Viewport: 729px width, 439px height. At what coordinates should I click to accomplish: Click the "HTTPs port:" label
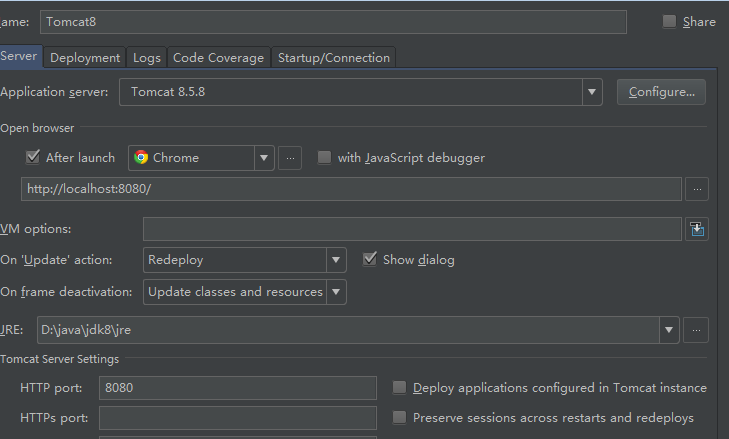[54, 418]
